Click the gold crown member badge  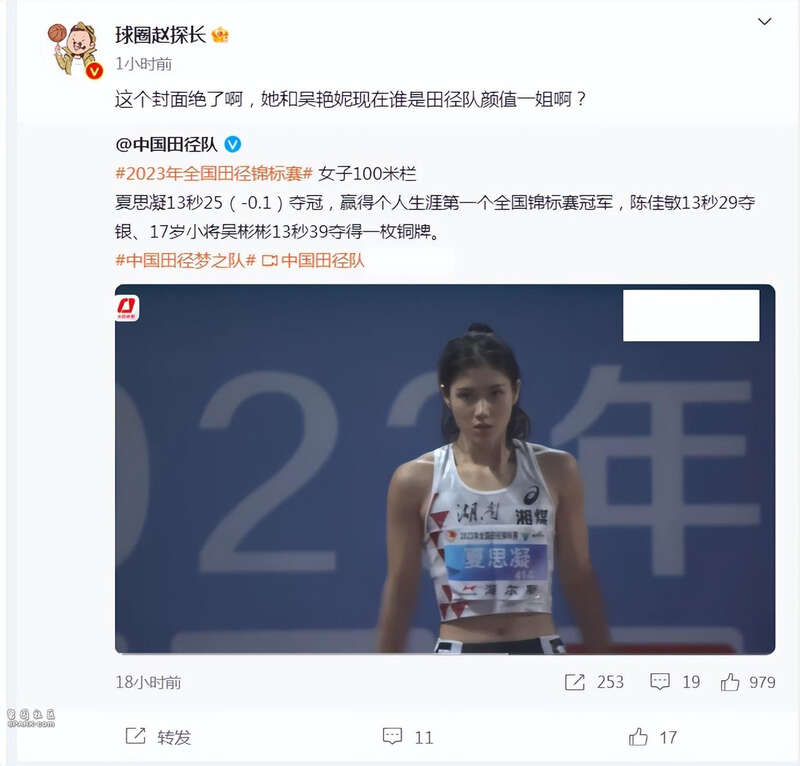click(220, 35)
